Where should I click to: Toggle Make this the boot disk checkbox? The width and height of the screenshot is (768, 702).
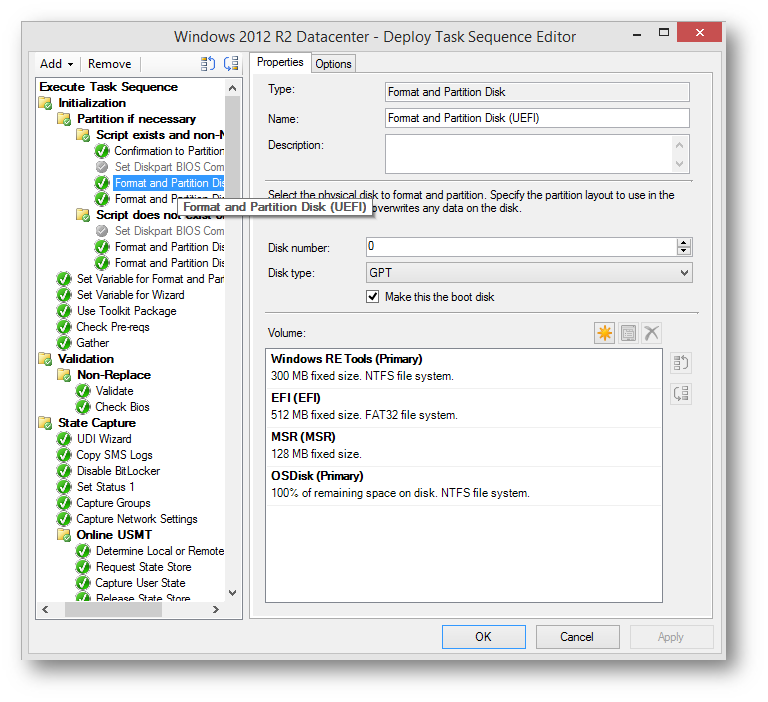(373, 297)
